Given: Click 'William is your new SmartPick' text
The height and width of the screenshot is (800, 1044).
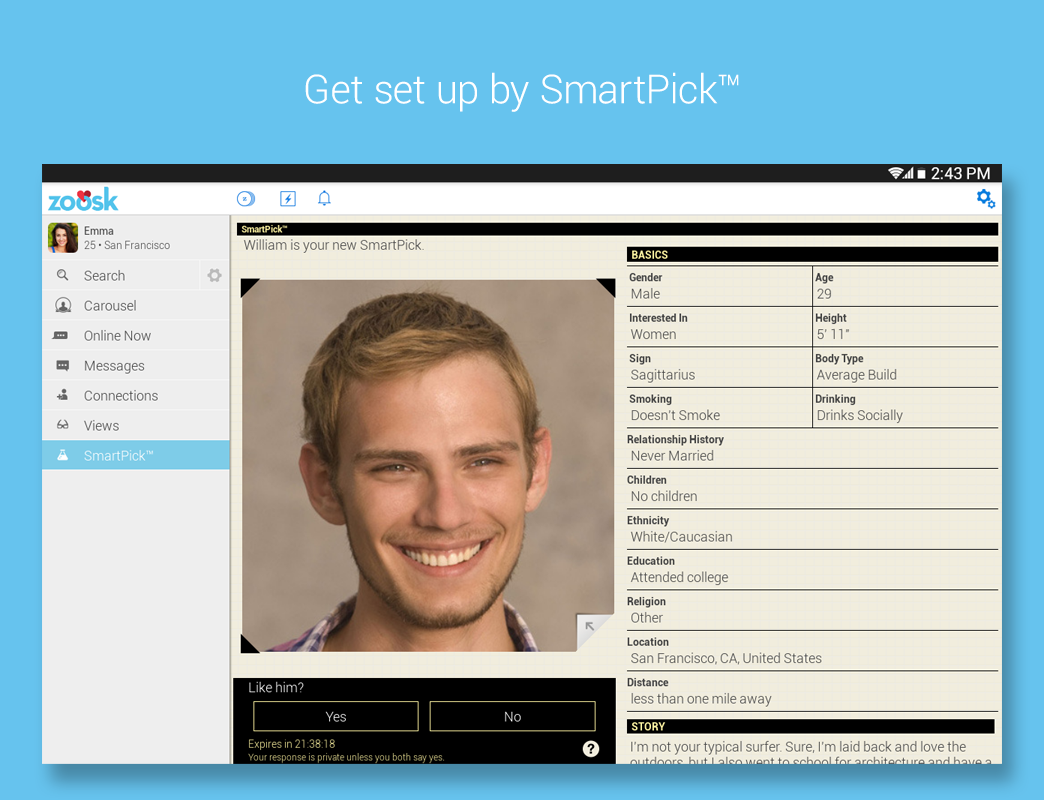Looking at the screenshot, I should (334, 245).
